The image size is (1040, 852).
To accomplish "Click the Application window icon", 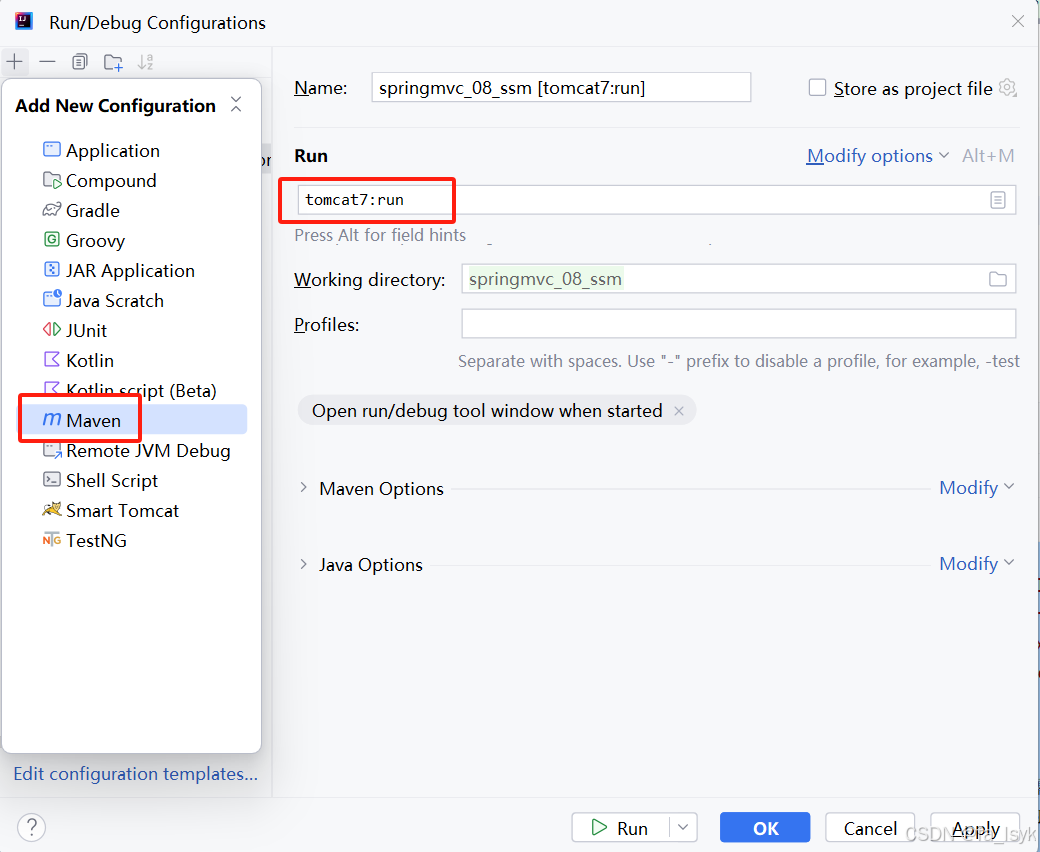I will point(52,149).
